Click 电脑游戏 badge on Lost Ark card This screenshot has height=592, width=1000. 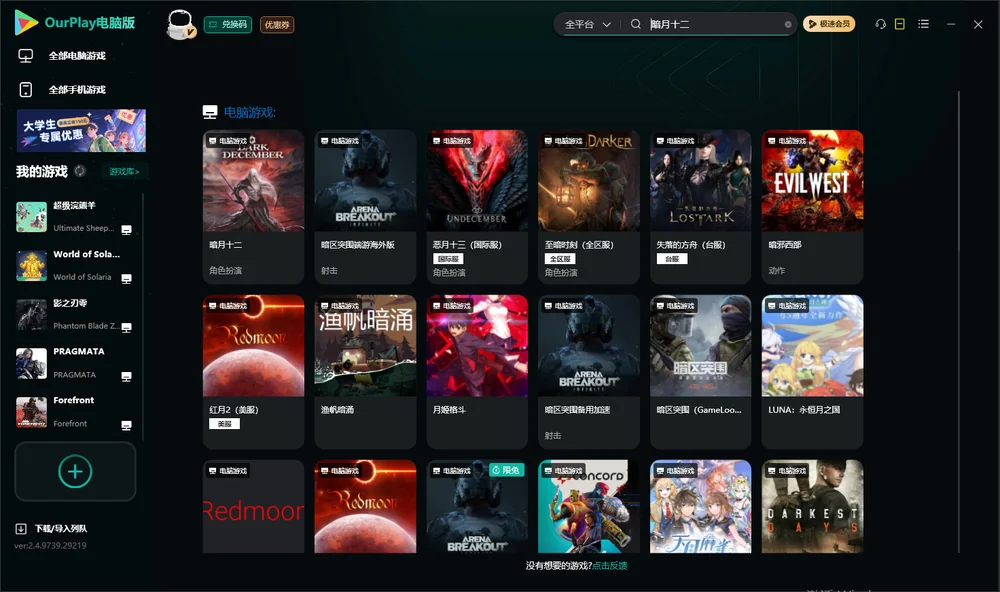point(675,140)
